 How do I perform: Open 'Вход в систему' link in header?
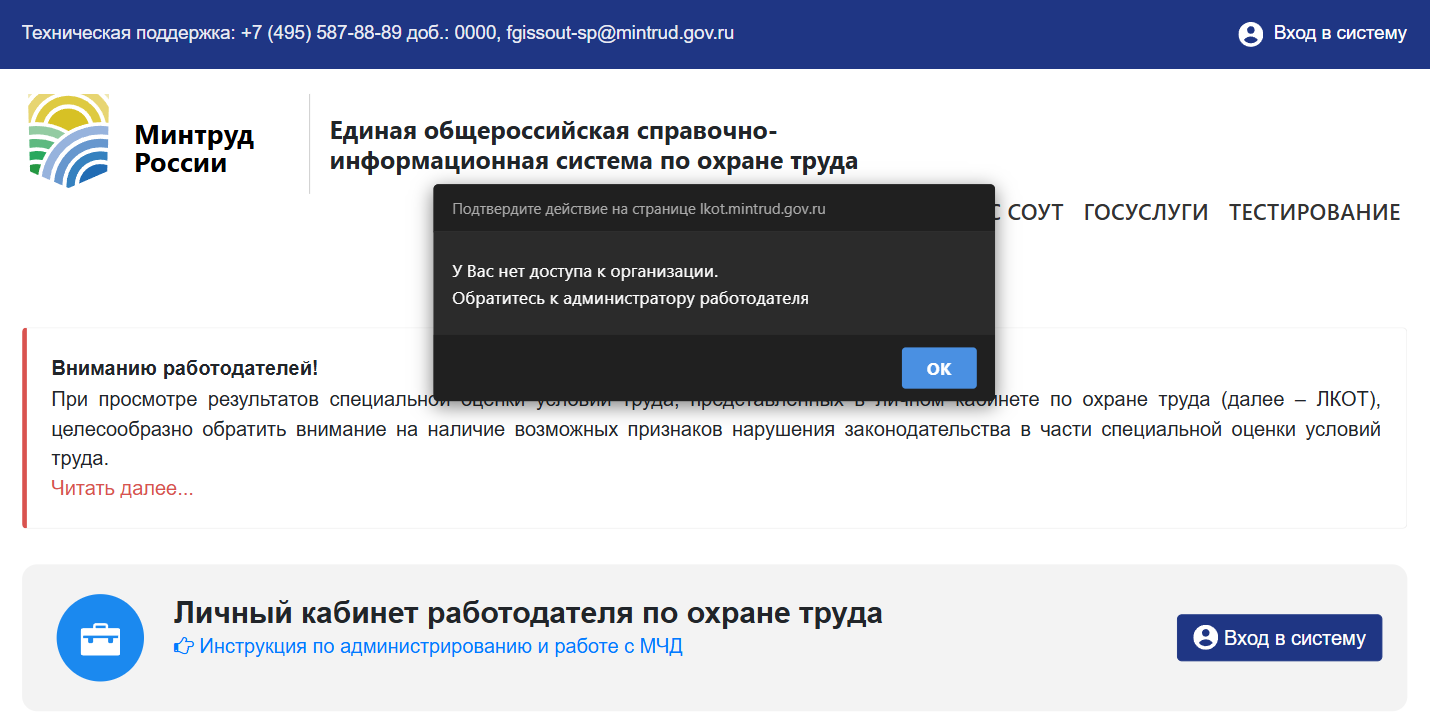pyautogui.click(x=1339, y=33)
